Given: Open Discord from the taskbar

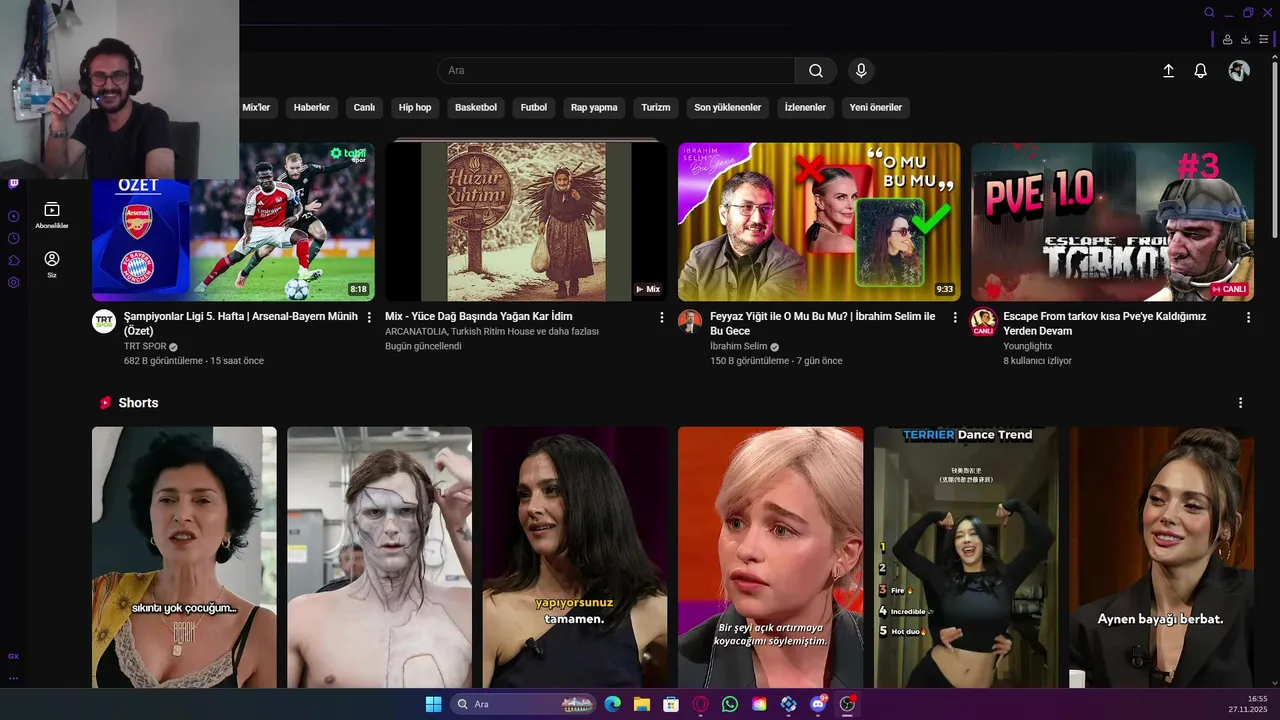Looking at the screenshot, I should coord(818,704).
